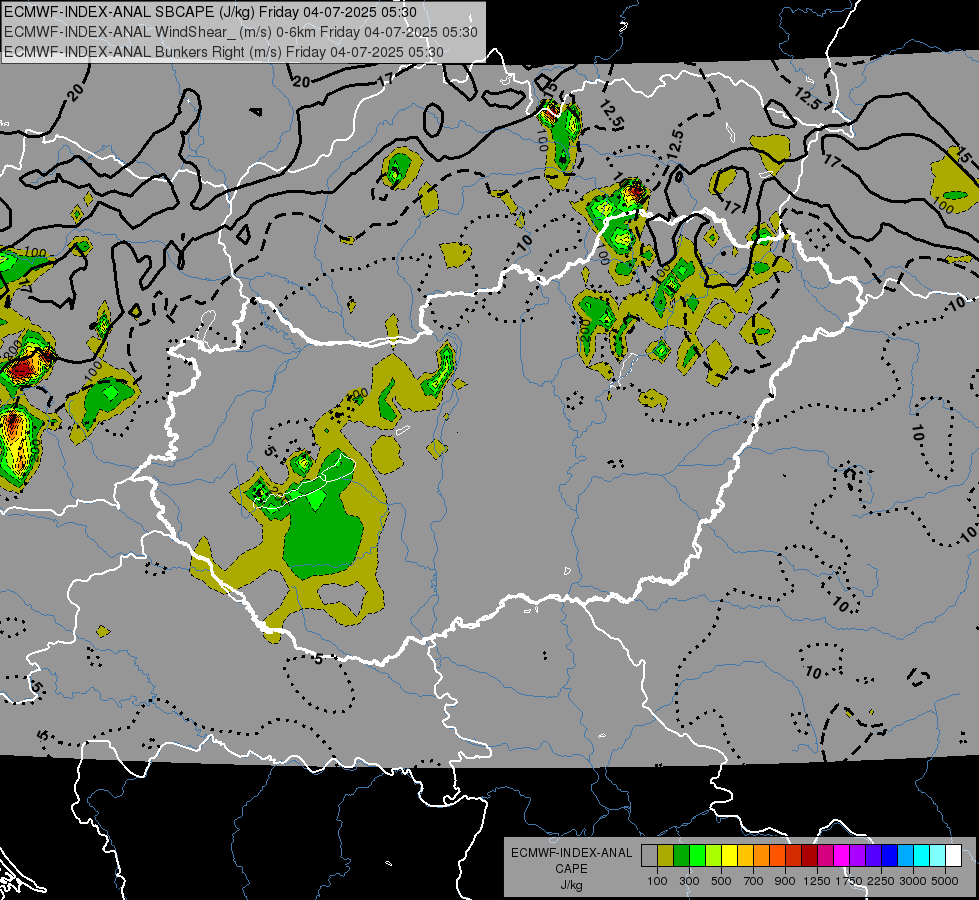Select the bright green legend swatch

697,856
